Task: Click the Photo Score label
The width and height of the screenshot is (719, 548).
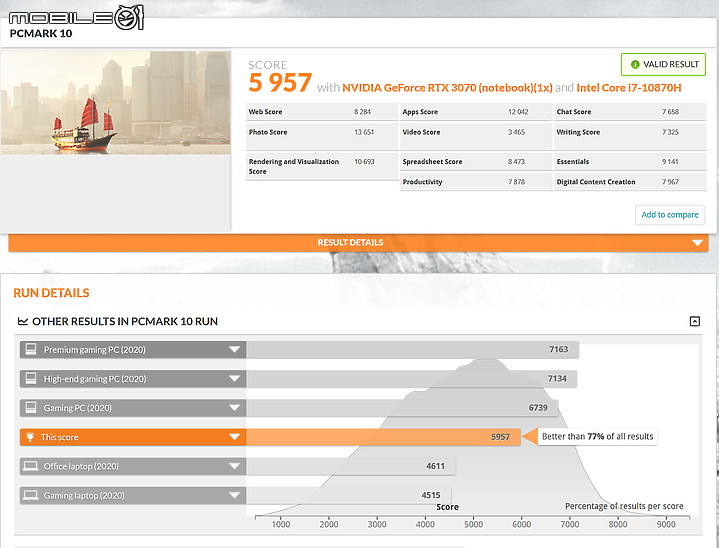Action: 268,132
